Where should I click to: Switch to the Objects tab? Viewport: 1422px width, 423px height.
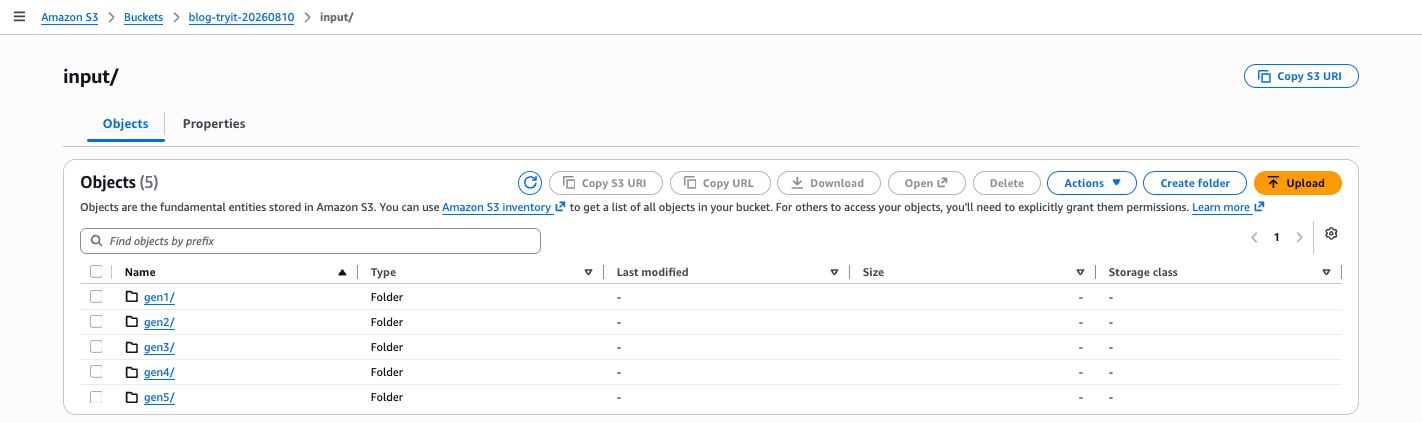(x=125, y=124)
